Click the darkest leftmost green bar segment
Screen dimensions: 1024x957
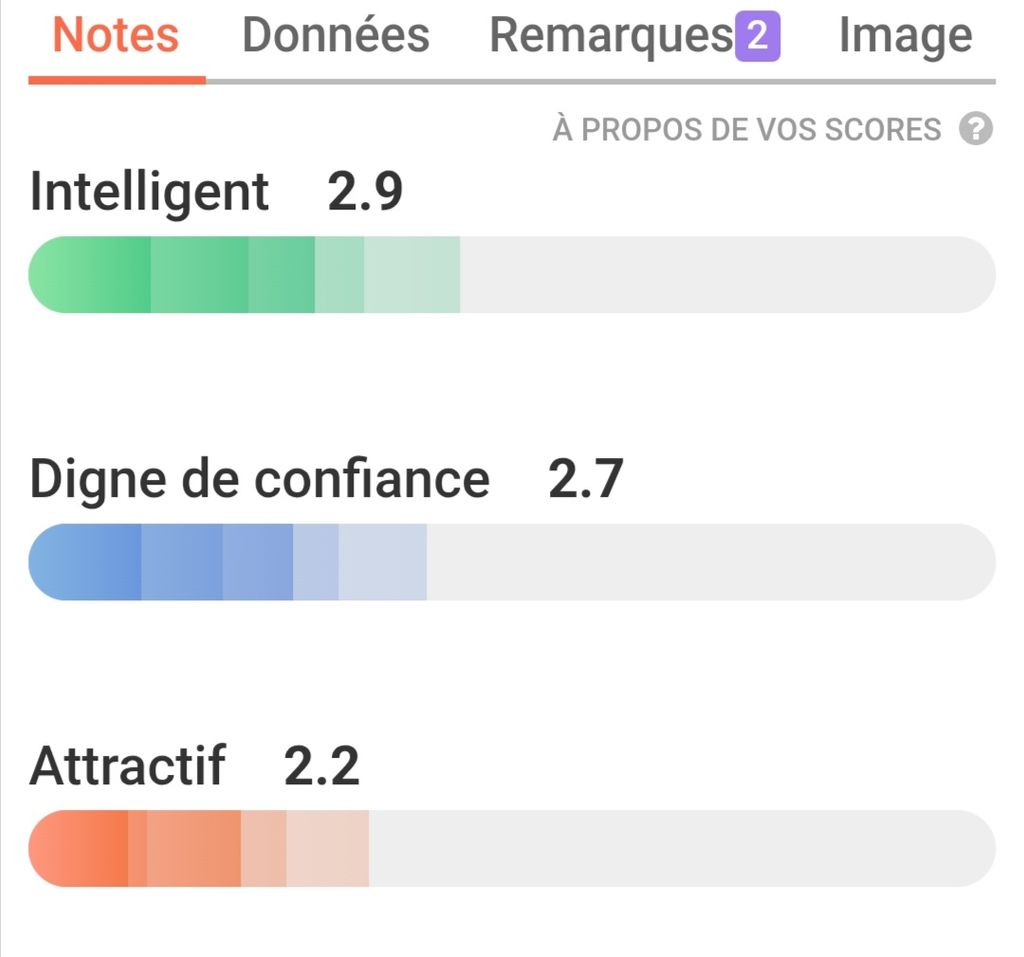pos(92,275)
